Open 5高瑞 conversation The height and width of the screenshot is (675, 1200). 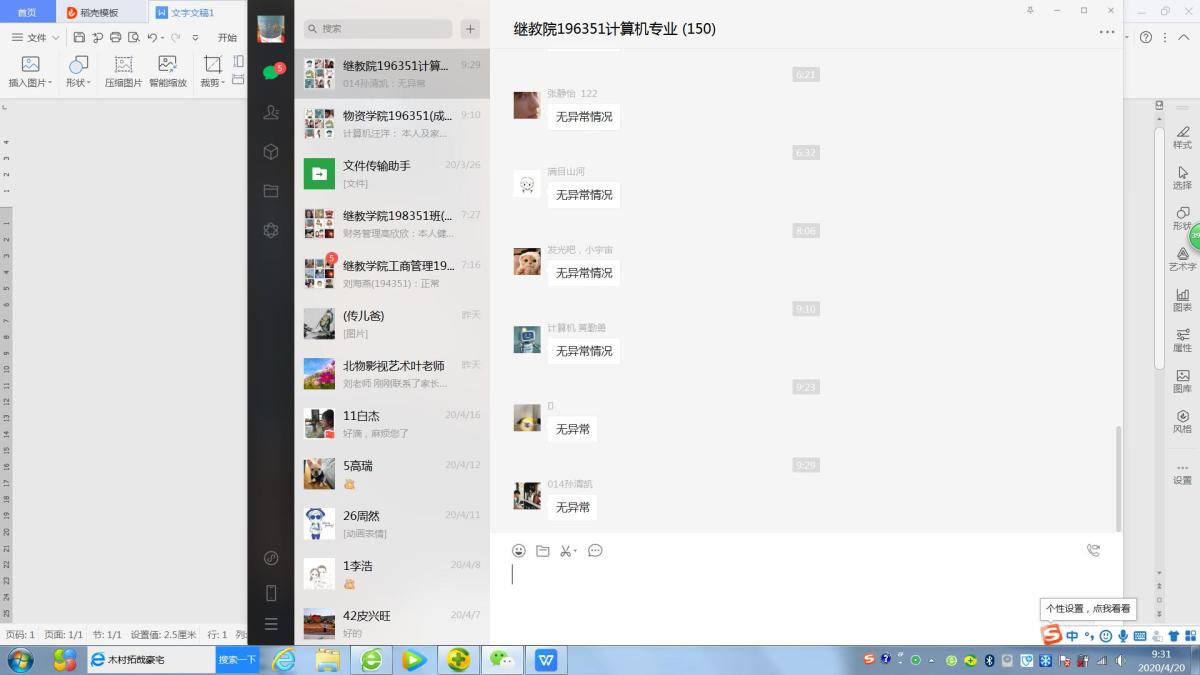[392, 474]
